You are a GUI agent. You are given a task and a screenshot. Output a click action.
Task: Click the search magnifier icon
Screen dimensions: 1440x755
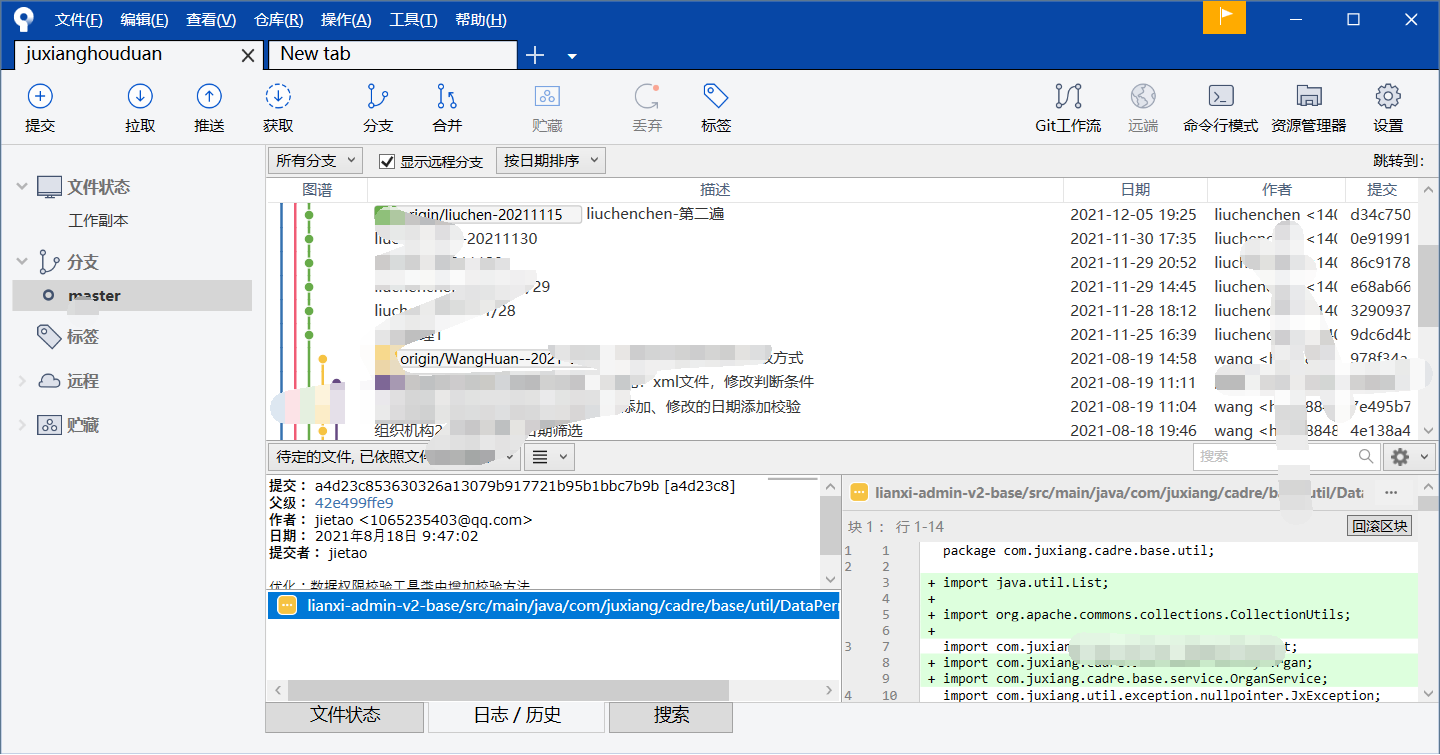1366,456
